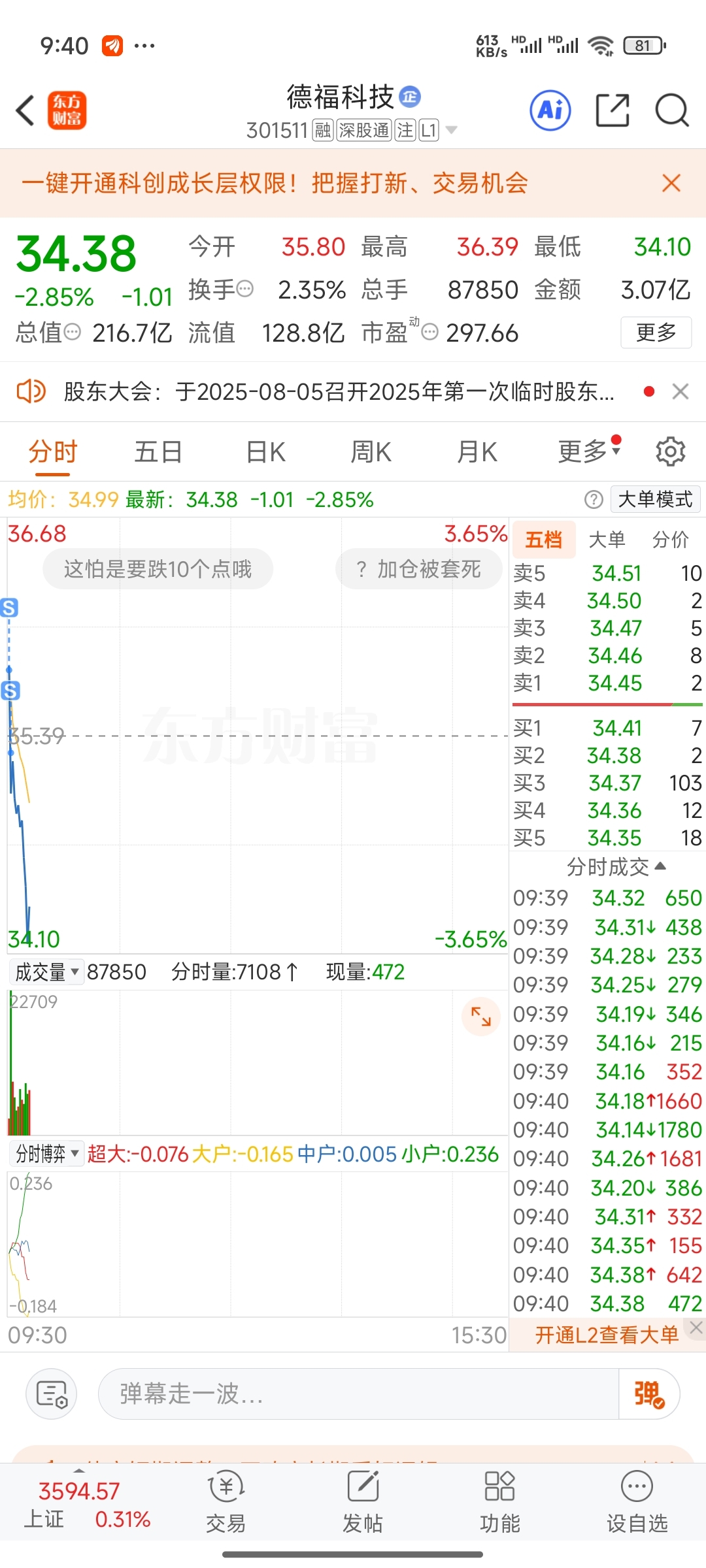The width and height of the screenshot is (706, 1568).
Task: Open 发帖 post icon in bottom bar
Action: click(x=363, y=1503)
